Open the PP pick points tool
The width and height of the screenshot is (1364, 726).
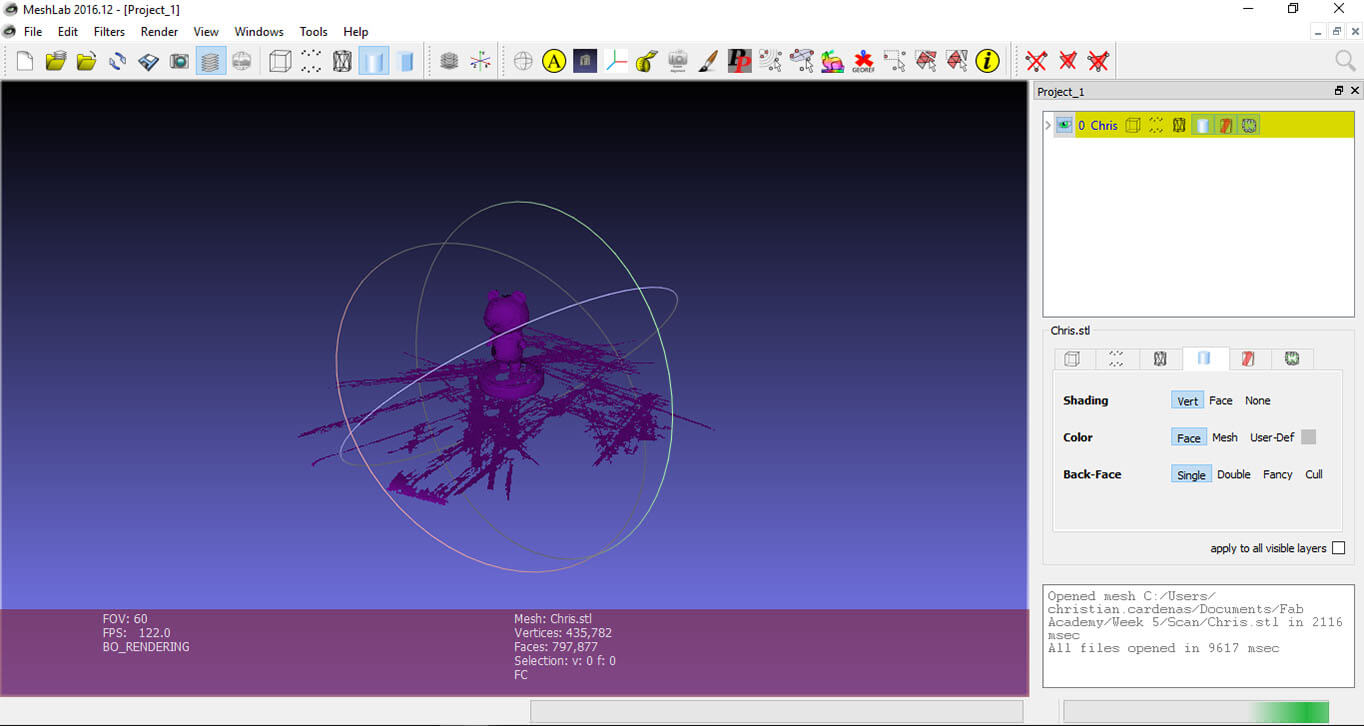pos(739,61)
